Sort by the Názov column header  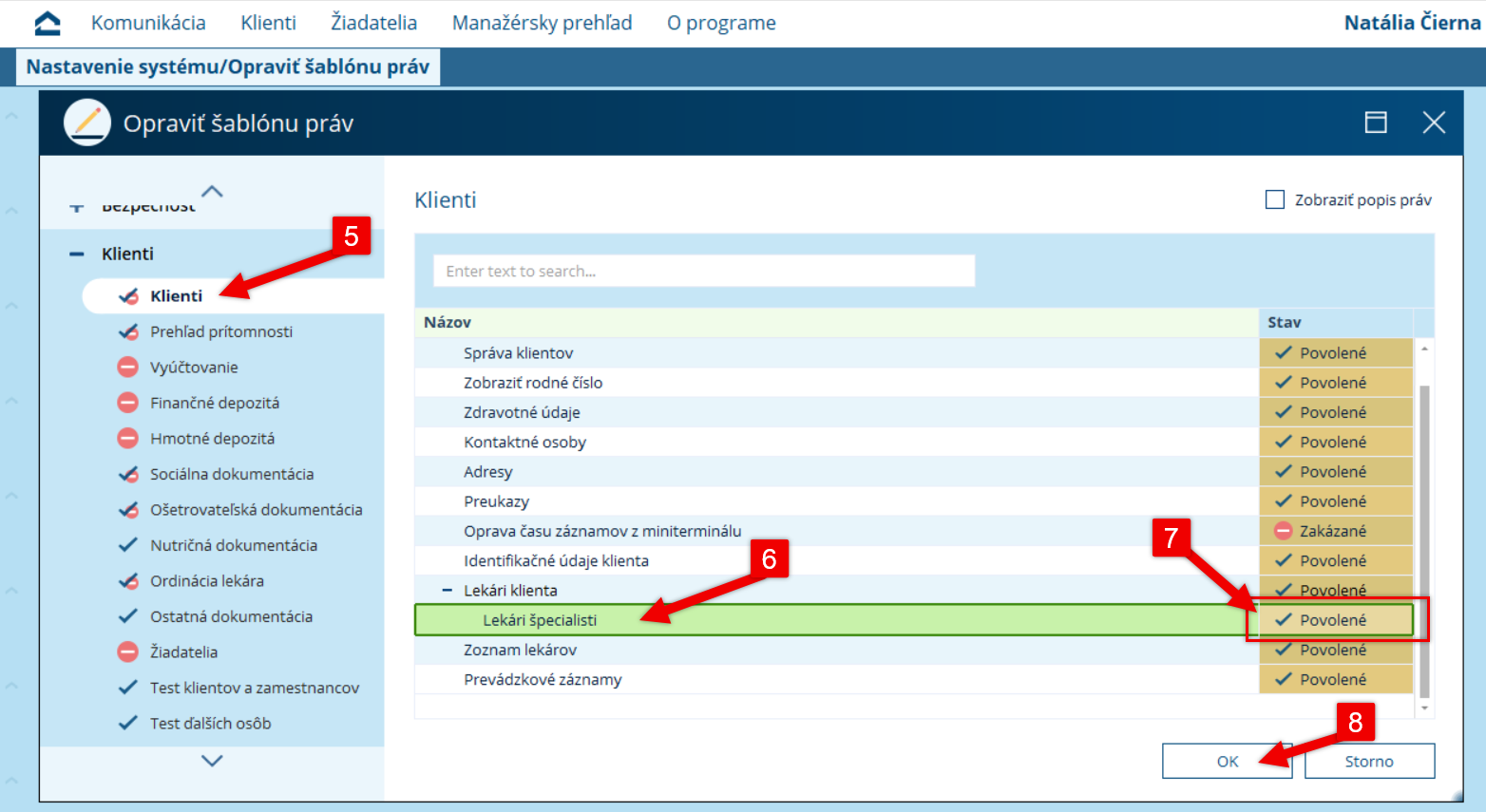(x=837, y=323)
